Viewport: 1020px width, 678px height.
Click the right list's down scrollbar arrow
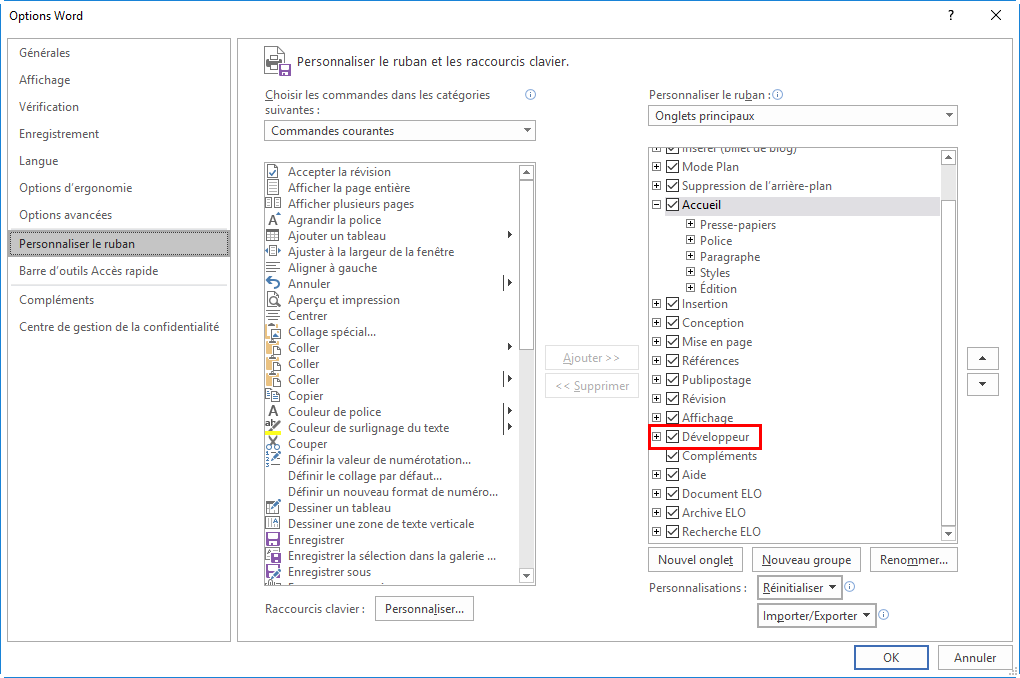[x=946, y=535]
